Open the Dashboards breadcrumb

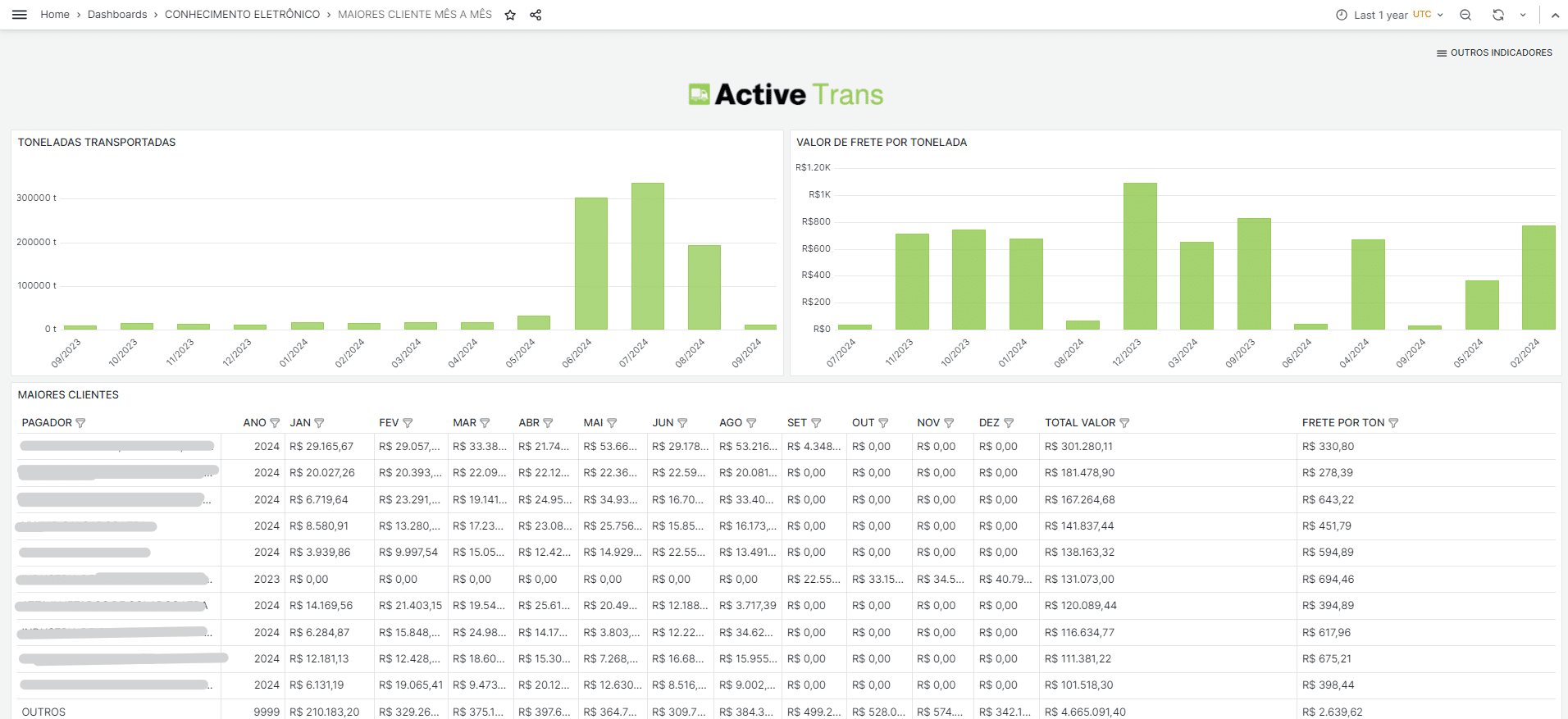click(117, 15)
